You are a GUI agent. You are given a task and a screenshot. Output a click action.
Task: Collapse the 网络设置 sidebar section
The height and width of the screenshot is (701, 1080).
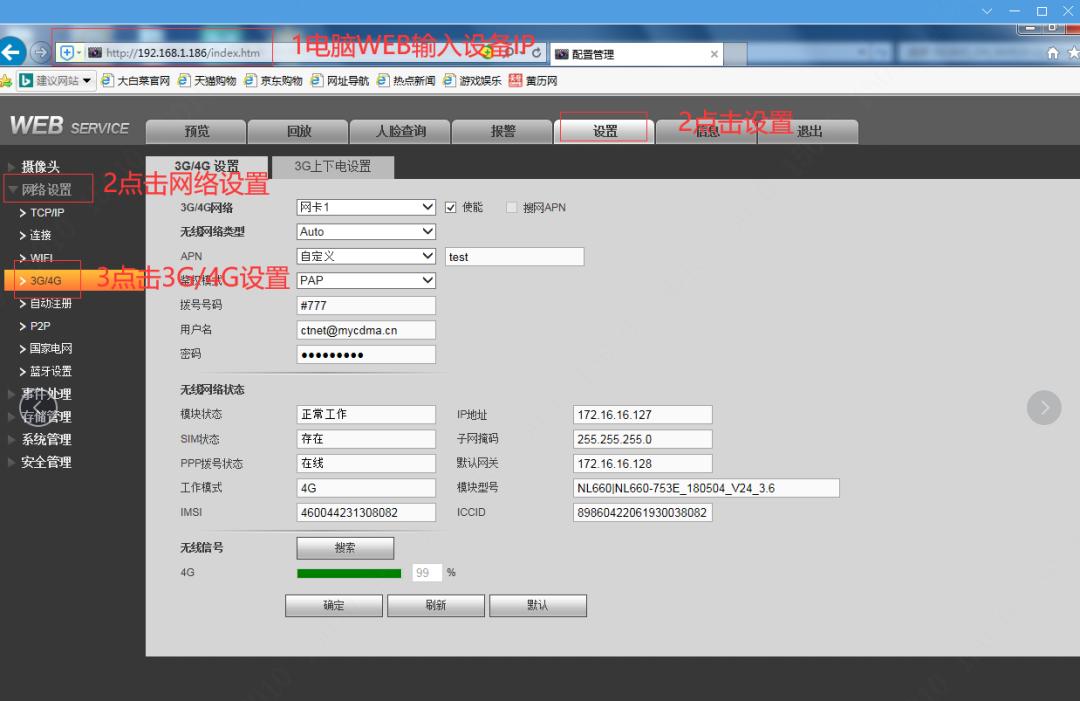click(x=46, y=189)
